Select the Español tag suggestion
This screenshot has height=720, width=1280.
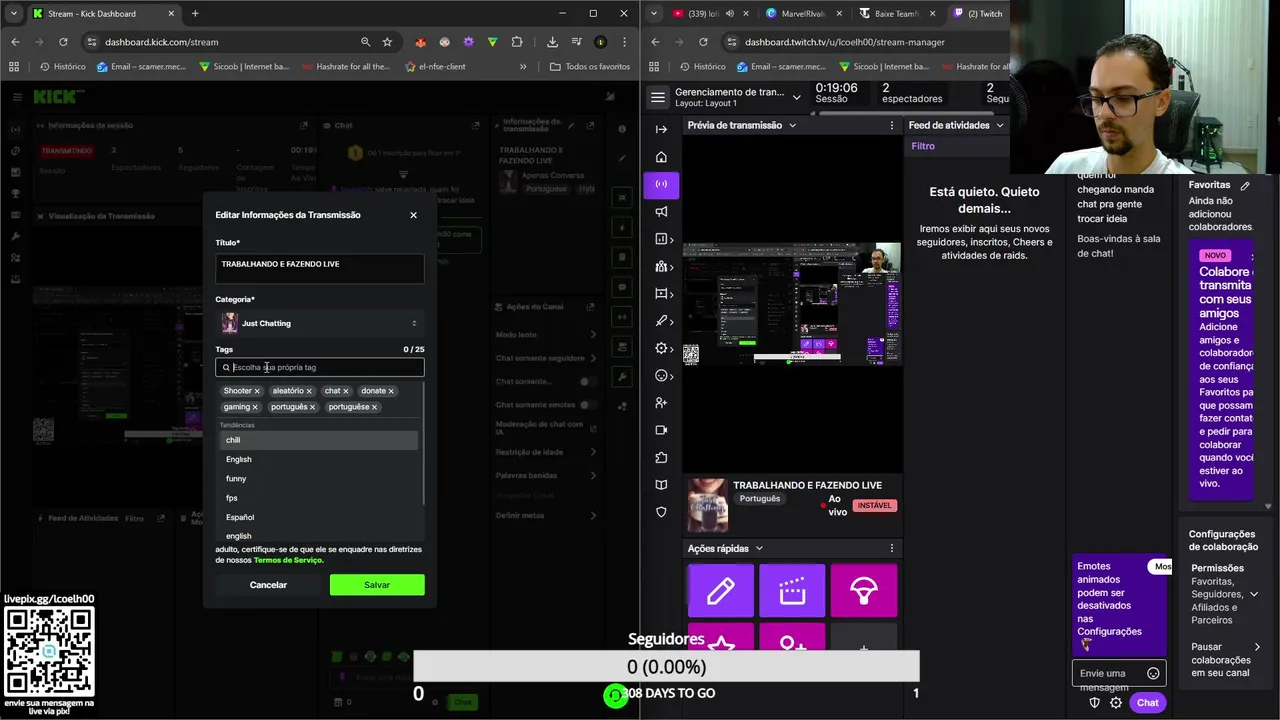point(318,517)
